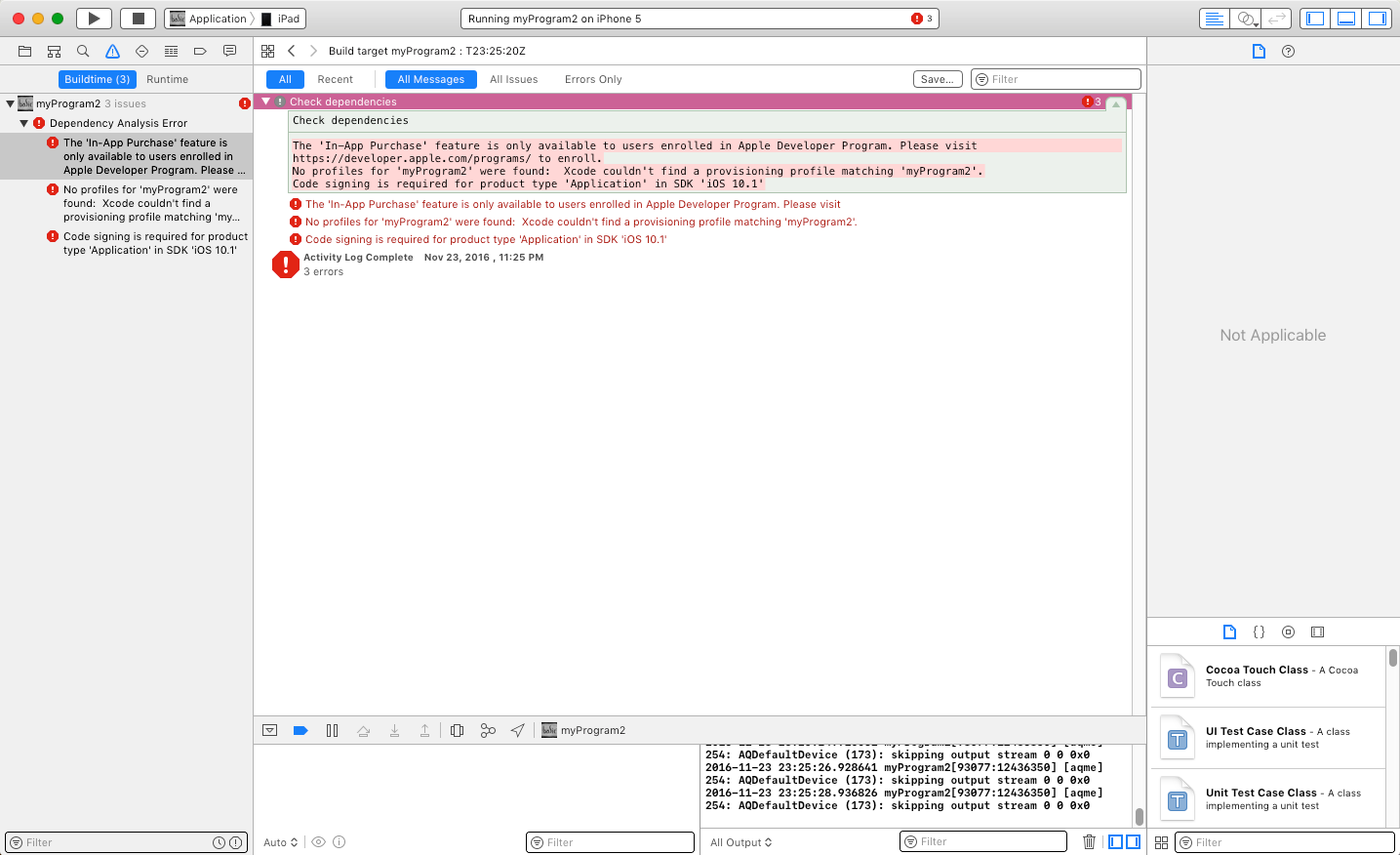Open the Issue navigator warning icon
The height and width of the screenshot is (855, 1400).
click(113, 51)
